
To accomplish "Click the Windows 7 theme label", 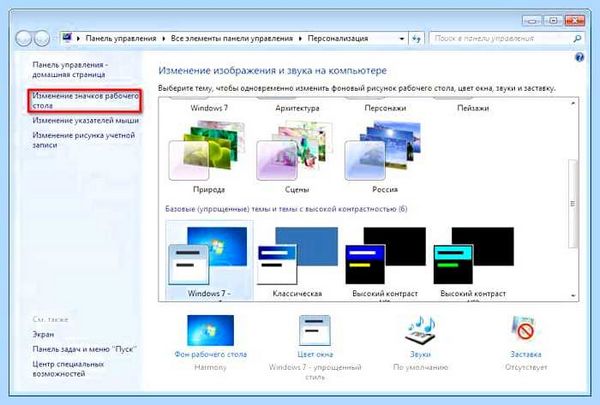I will [209, 108].
